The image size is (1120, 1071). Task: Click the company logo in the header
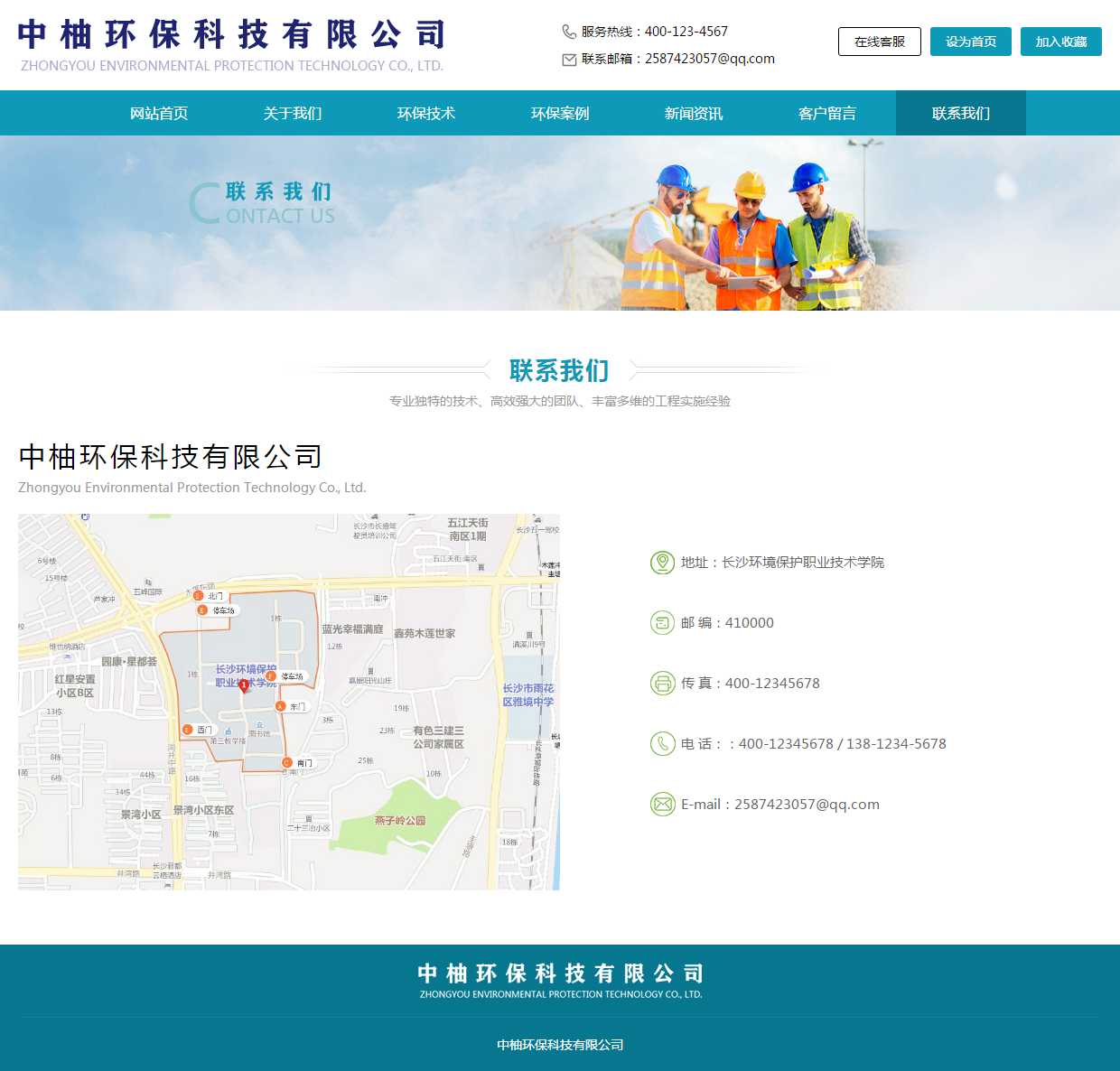[x=231, y=45]
